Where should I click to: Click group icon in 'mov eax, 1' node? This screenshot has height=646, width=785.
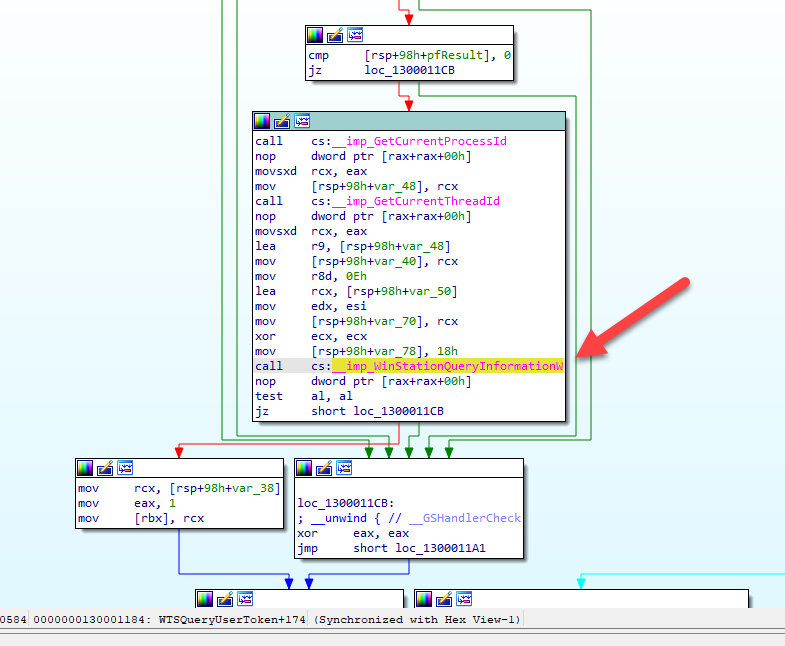click(125, 468)
